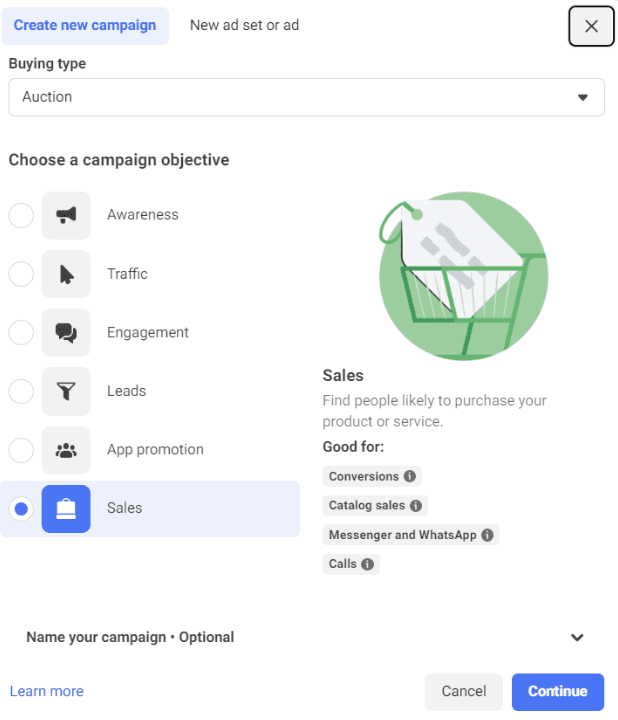Click info icon beside Messenger and WhatsApp
The height and width of the screenshot is (720, 618).
488,535
